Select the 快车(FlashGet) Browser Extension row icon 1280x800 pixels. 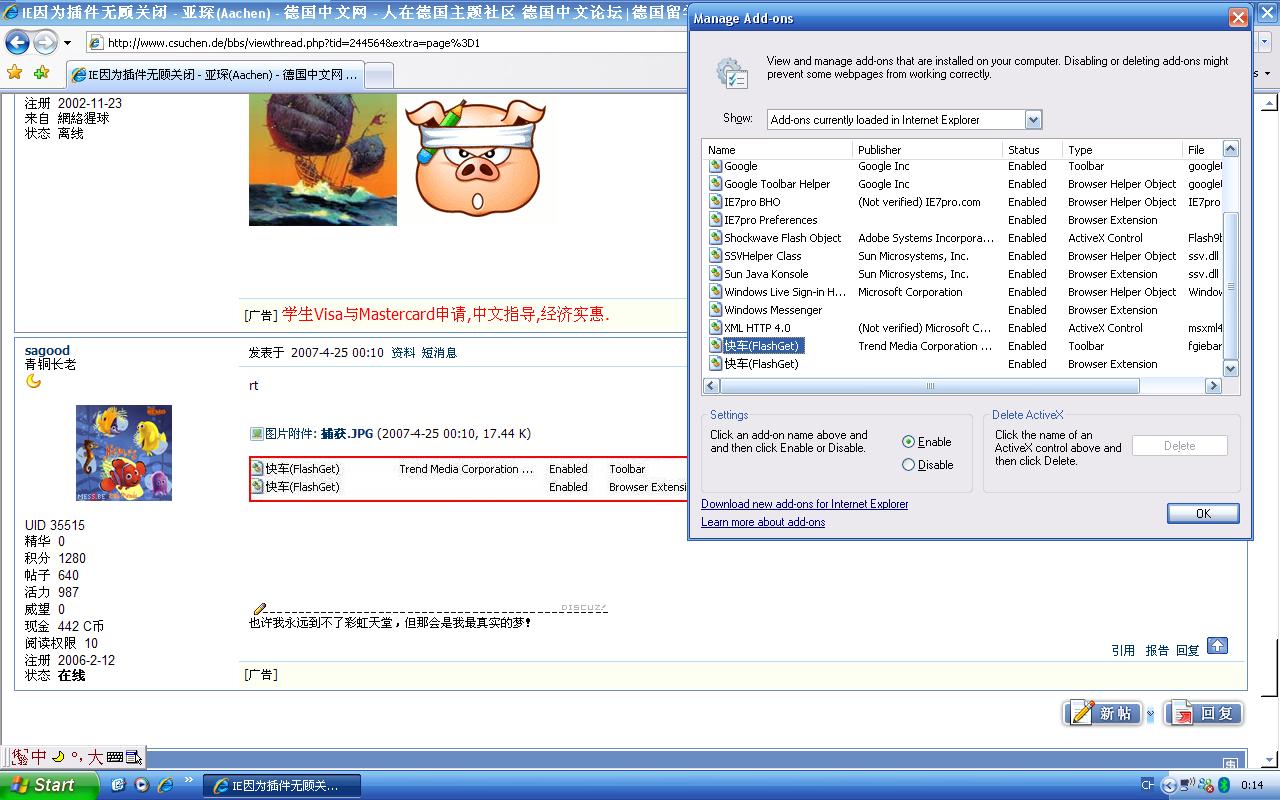pyautogui.click(x=715, y=364)
